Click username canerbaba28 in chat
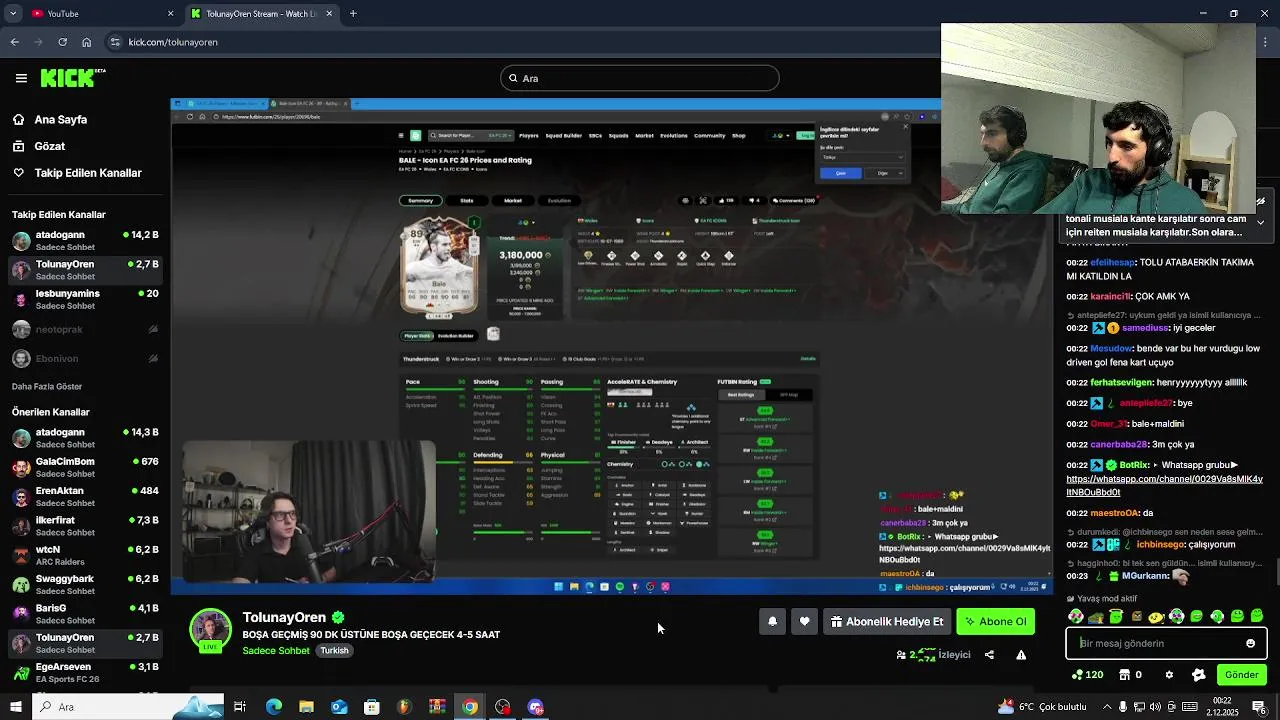Viewport: 1280px width, 720px height. pos(1118,445)
